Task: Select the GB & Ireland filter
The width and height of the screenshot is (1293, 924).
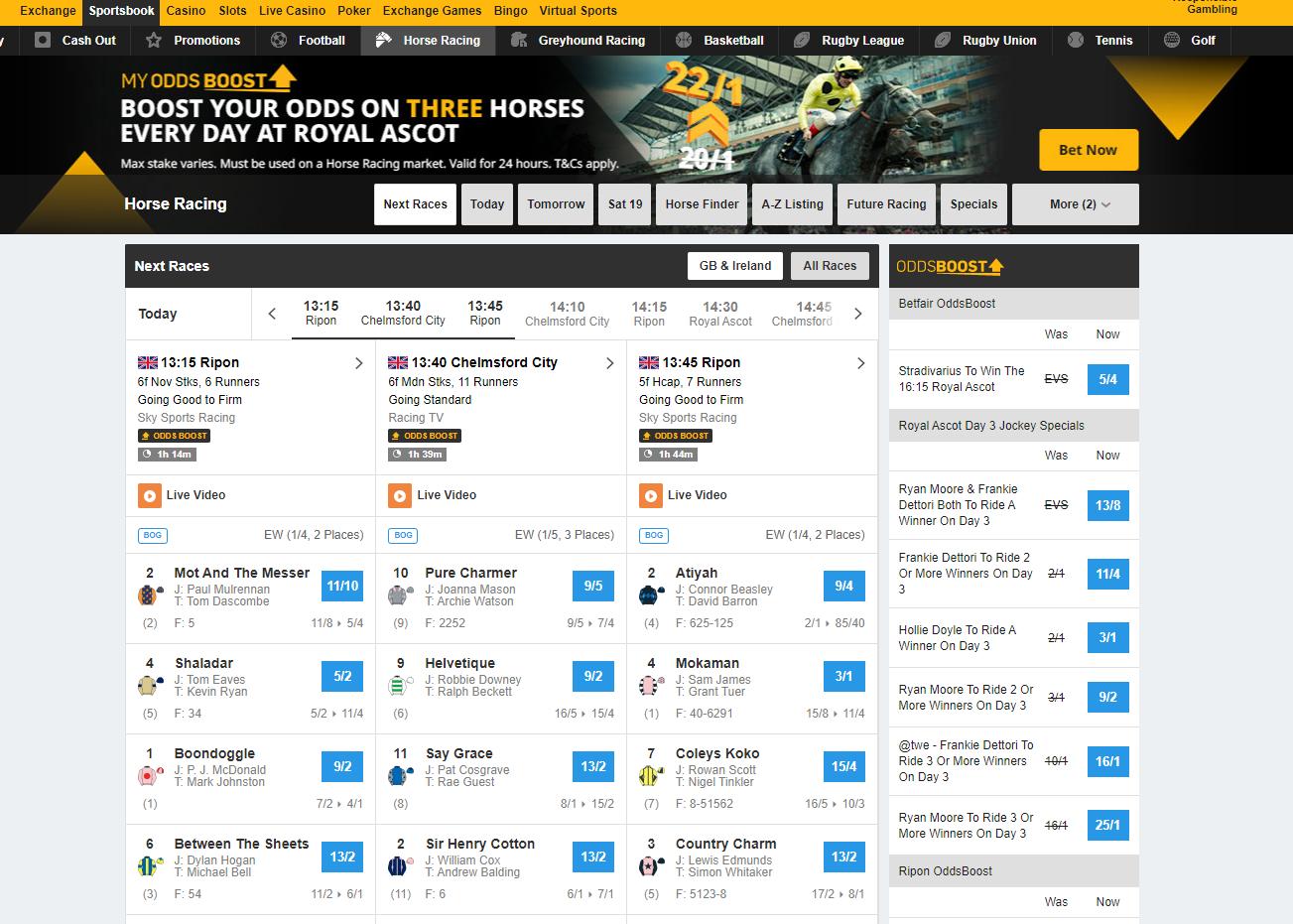Action: click(734, 266)
